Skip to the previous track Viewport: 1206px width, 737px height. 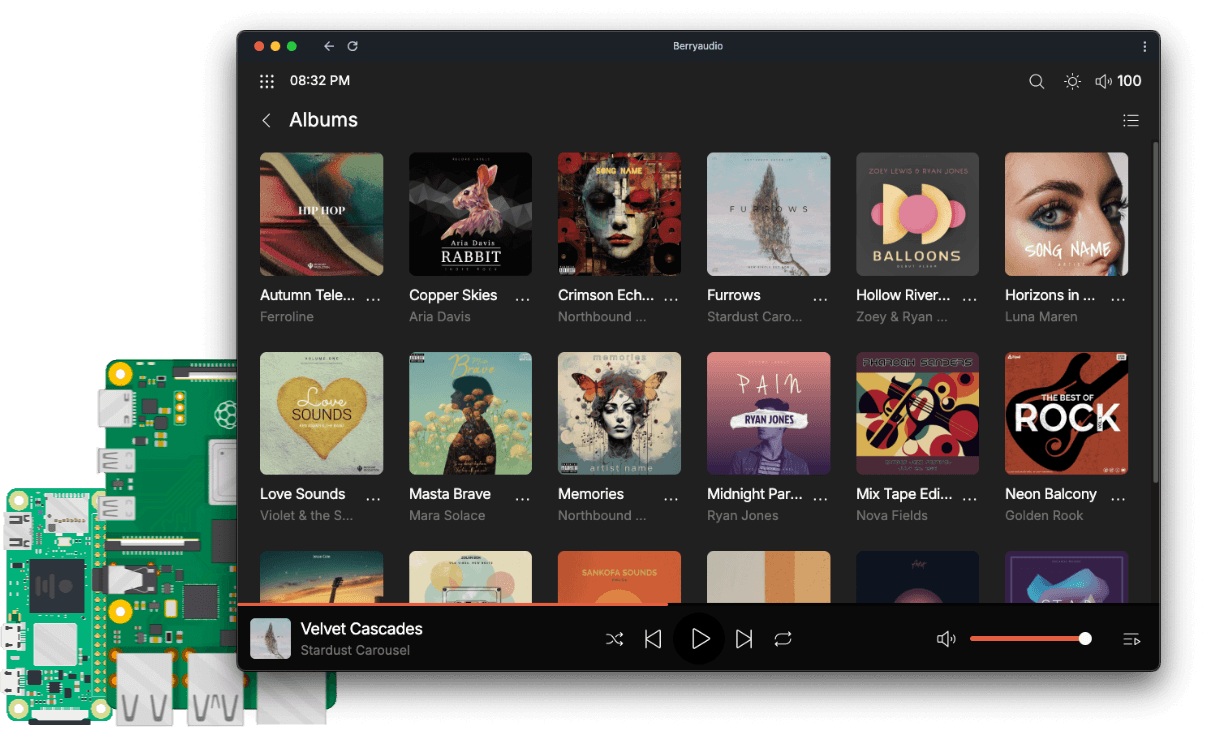[654, 638]
